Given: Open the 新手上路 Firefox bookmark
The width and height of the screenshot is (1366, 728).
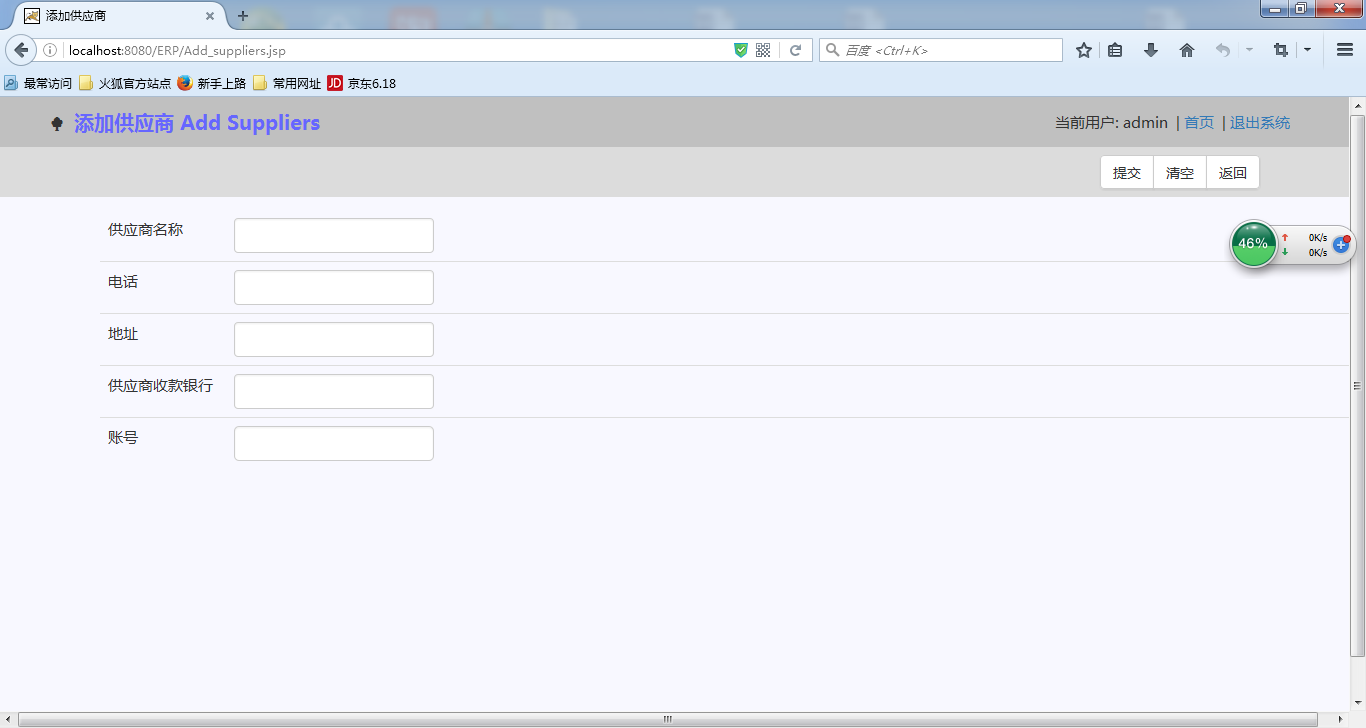Looking at the screenshot, I should coord(212,84).
